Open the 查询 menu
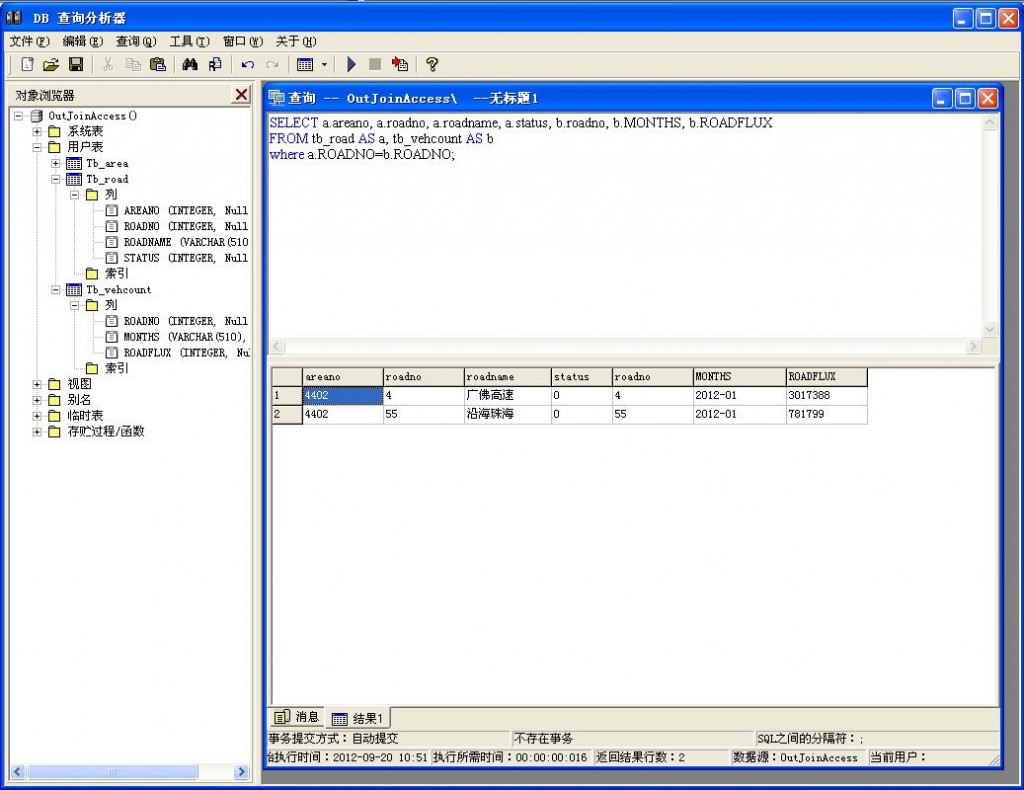This screenshot has width=1024, height=790. (136, 42)
